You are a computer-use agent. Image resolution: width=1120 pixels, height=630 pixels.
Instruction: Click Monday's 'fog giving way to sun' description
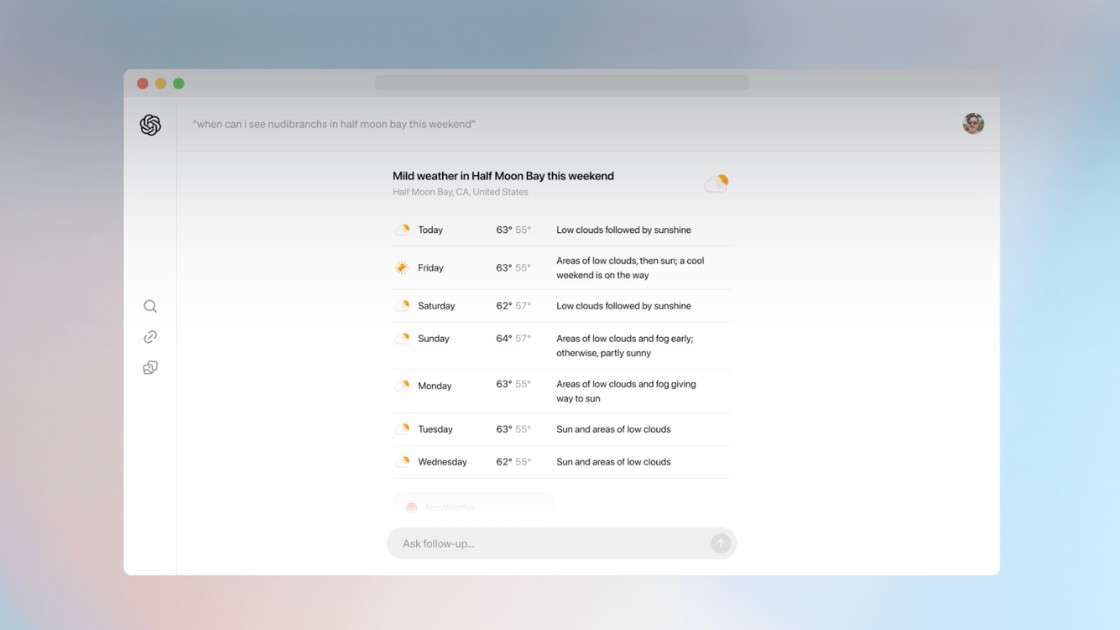(626, 391)
